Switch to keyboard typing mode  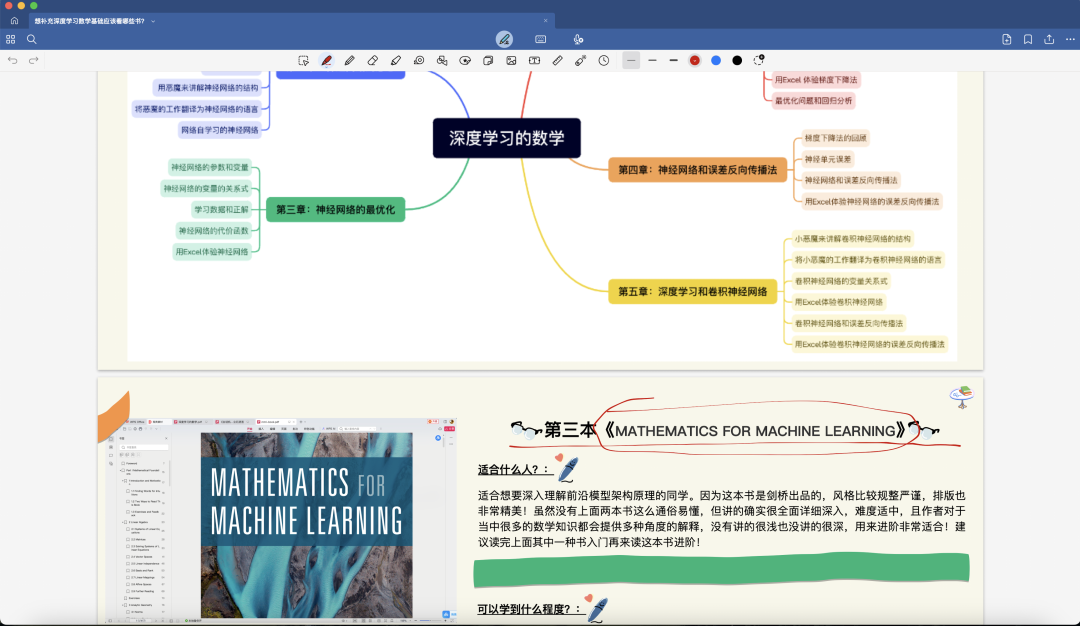(x=541, y=39)
